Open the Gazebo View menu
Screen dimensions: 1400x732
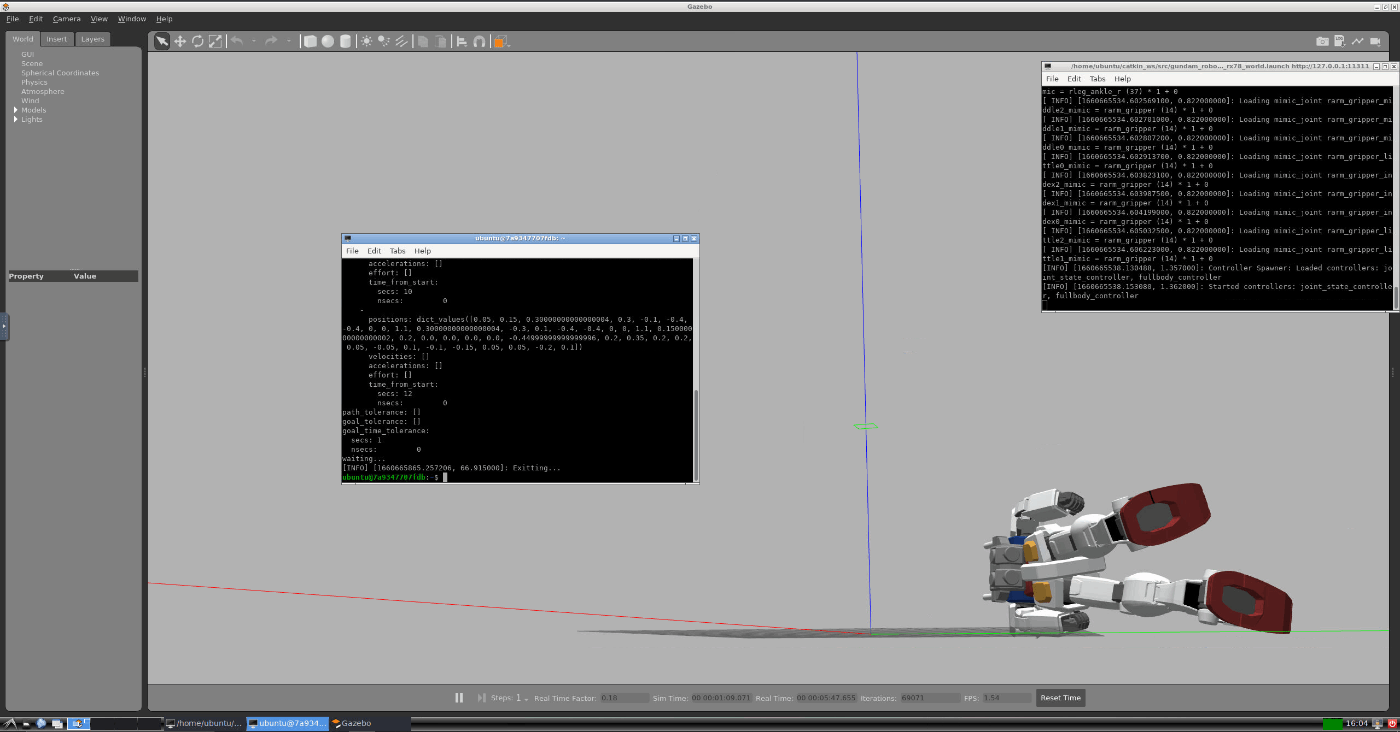tap(99, 18)
